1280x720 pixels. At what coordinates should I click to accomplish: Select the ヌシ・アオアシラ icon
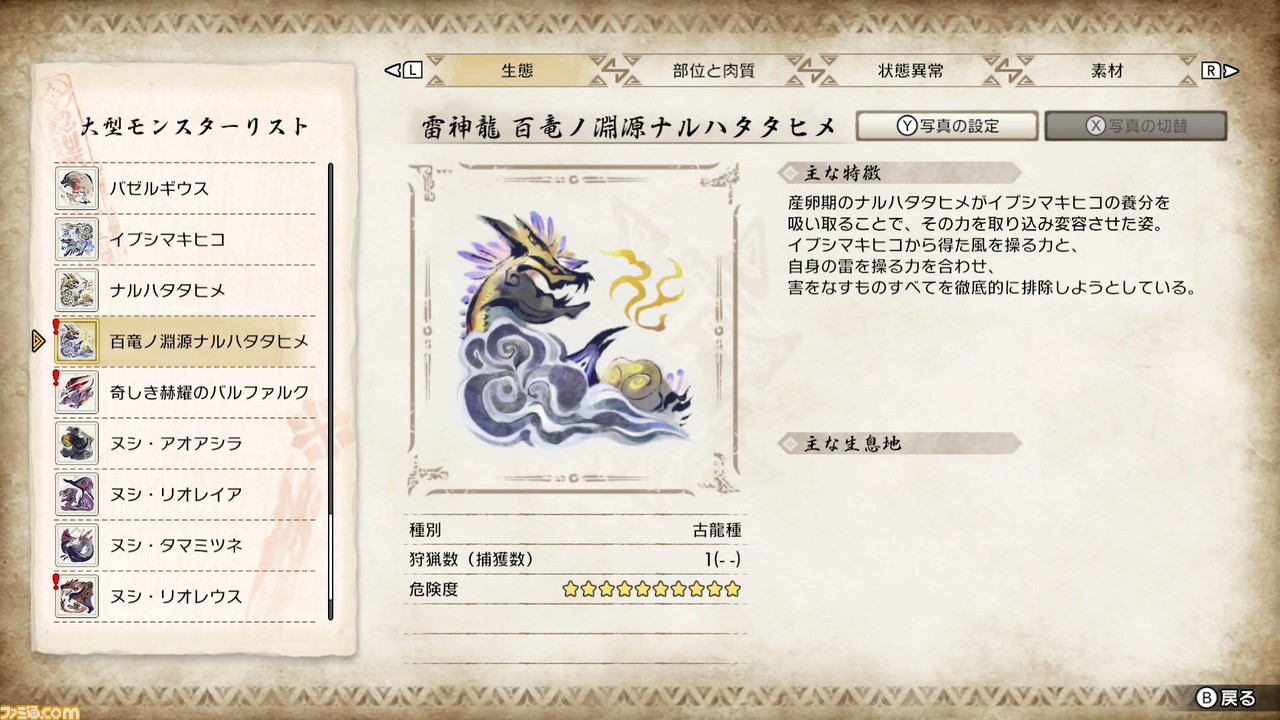point(76,443)
